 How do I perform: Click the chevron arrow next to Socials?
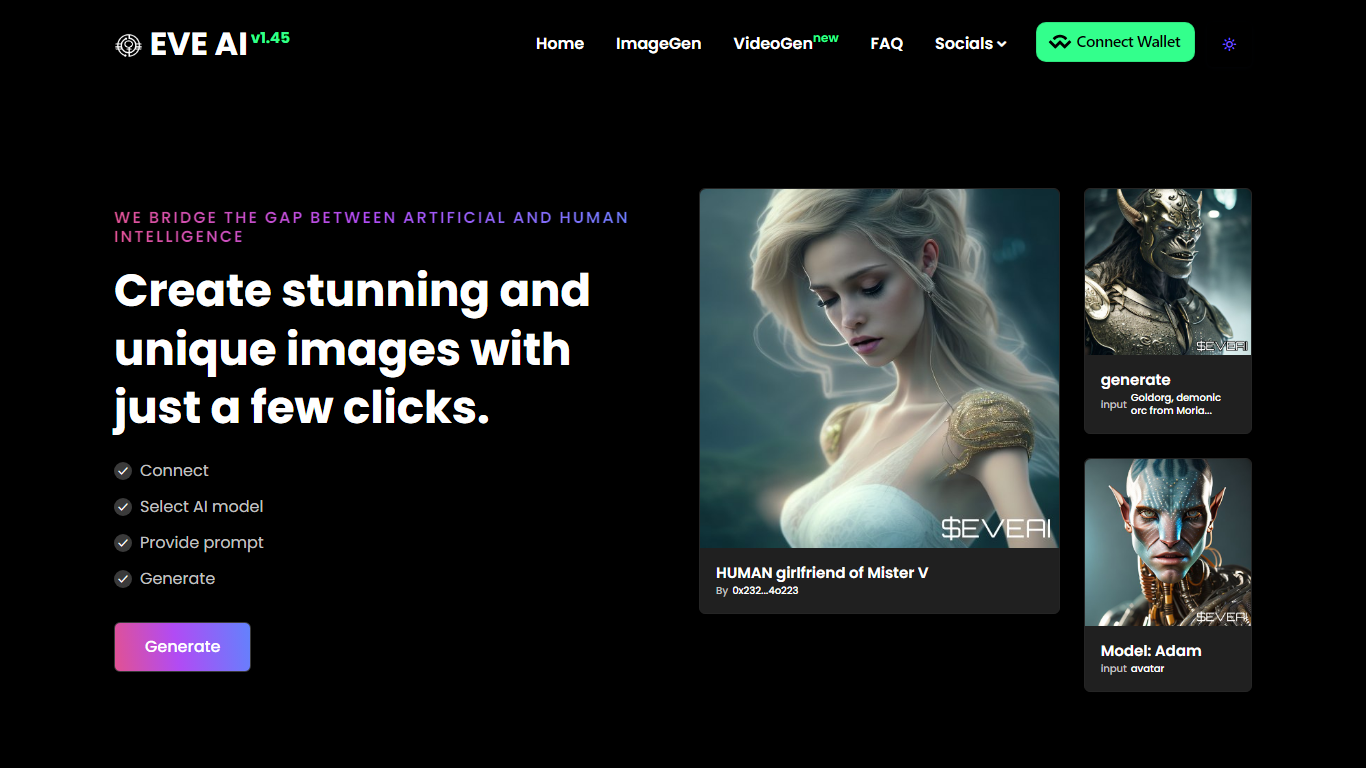pos(1002,44)
